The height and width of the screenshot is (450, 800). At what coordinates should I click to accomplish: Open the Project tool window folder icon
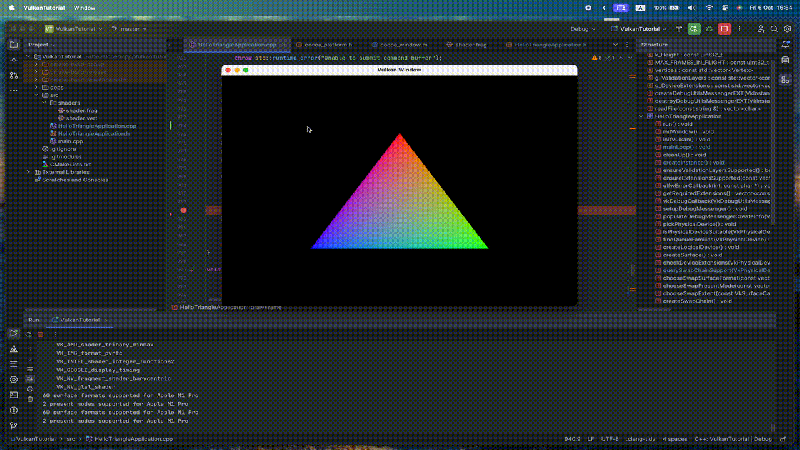pos(14,45)
